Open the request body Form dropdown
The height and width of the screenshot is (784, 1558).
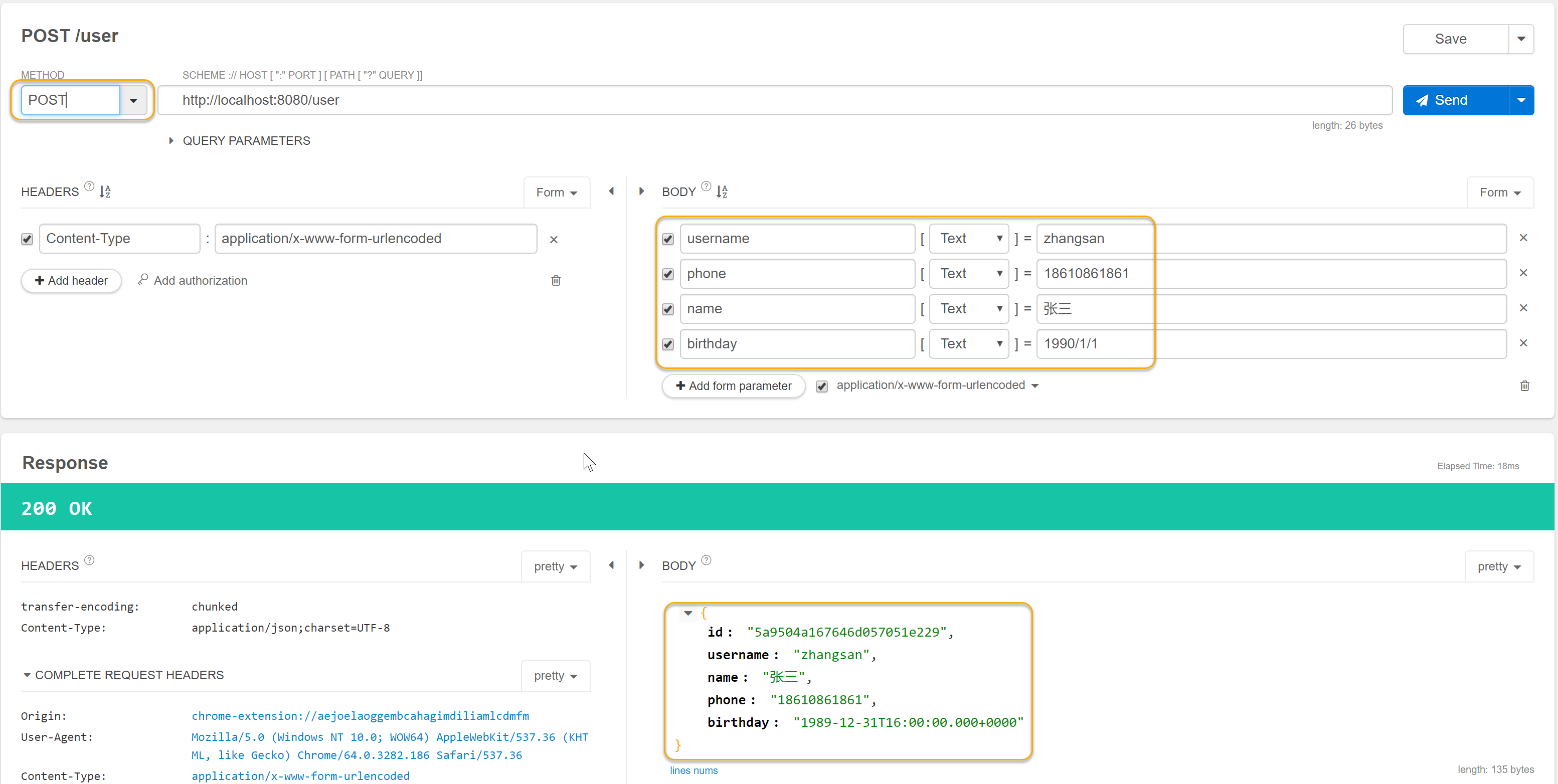pyautogui.click(x=1500, y=192)
